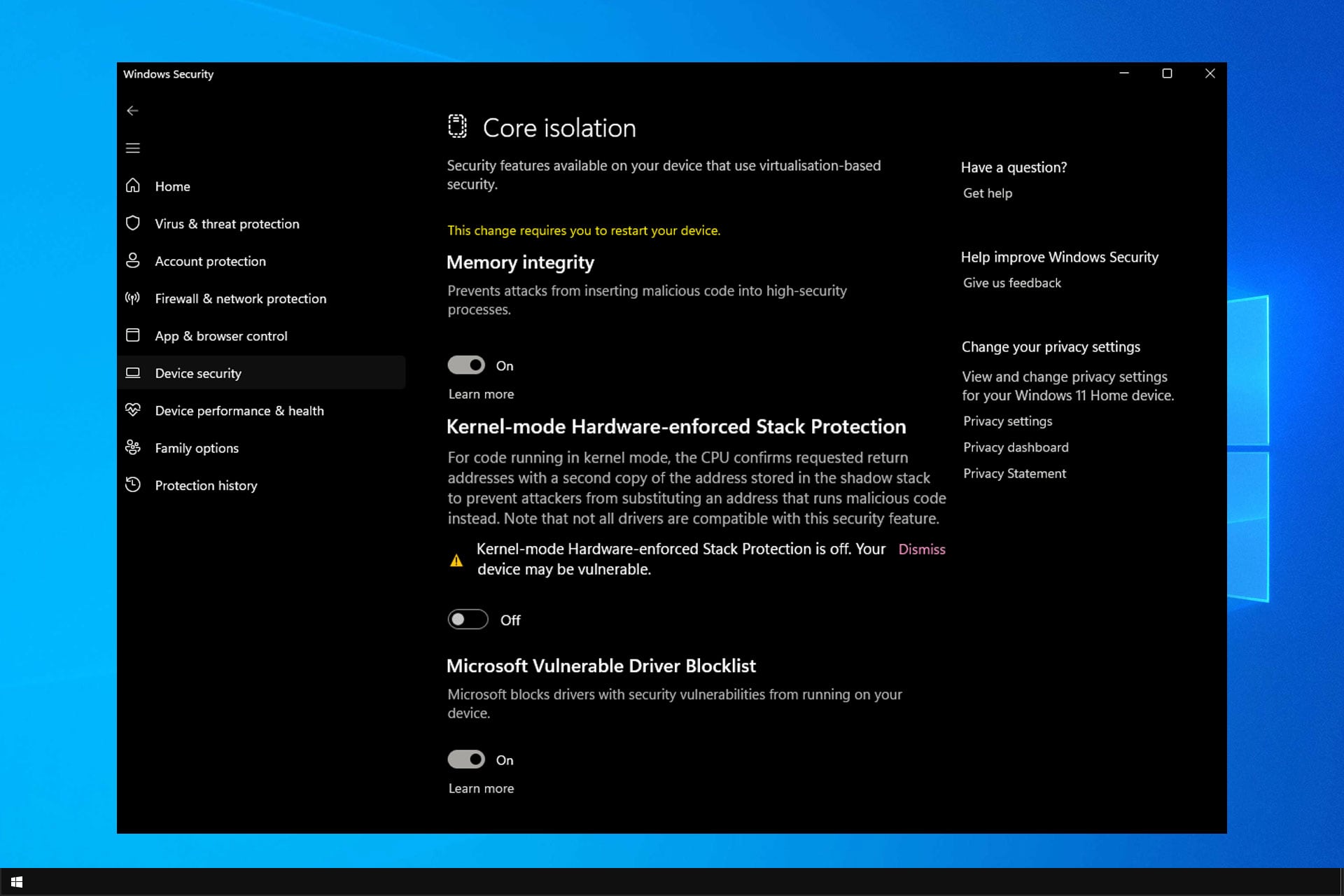Click the Device performance & health heart icon
This screenshot has width=1344, height=896.
coord(133,410)
